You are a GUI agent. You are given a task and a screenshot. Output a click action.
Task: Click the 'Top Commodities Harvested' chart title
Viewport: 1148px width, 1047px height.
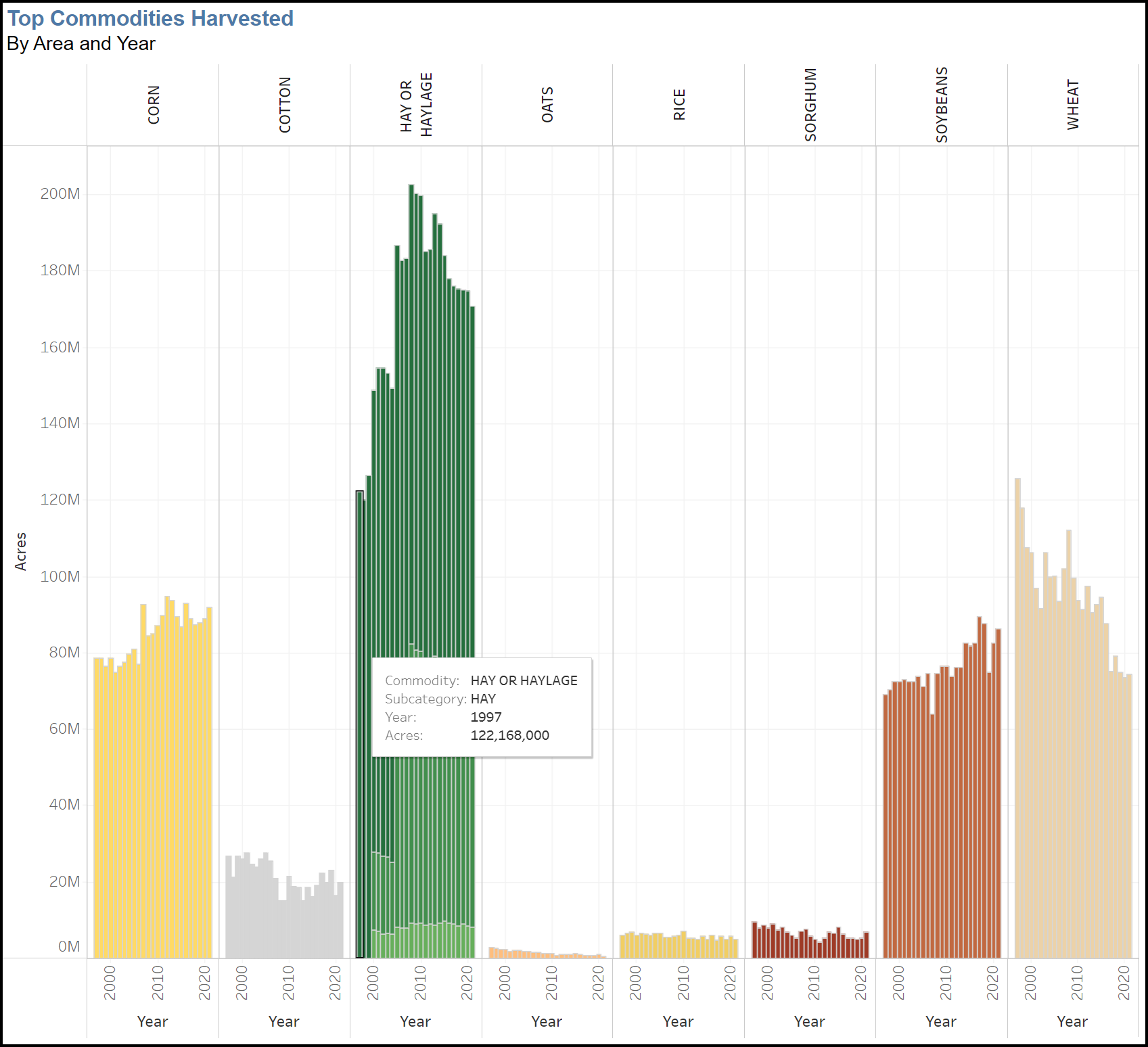pyautogui.click(x=150, y=18)
